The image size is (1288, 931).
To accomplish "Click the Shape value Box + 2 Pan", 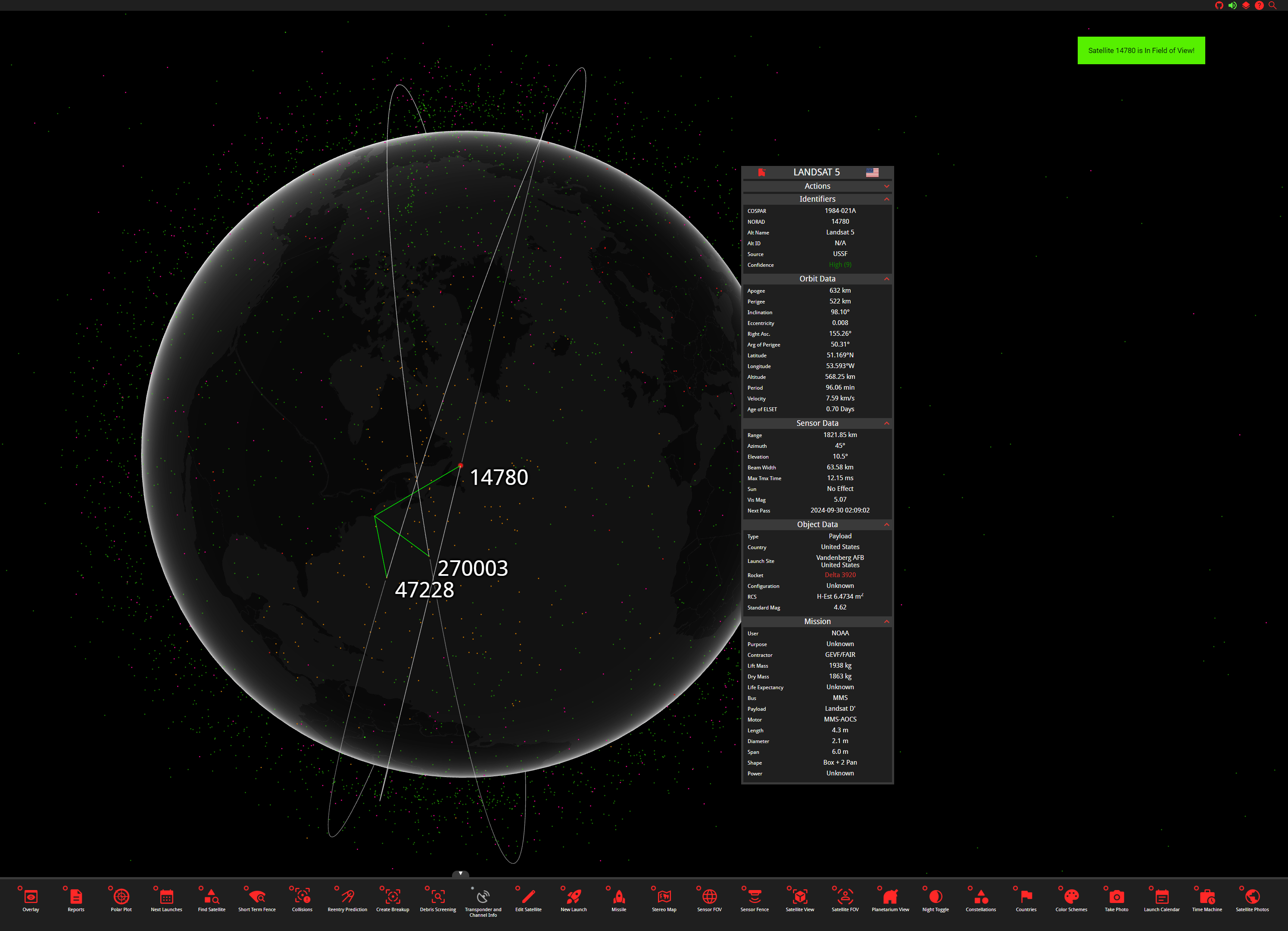I will pyautogui.click(x=840, y=763).
